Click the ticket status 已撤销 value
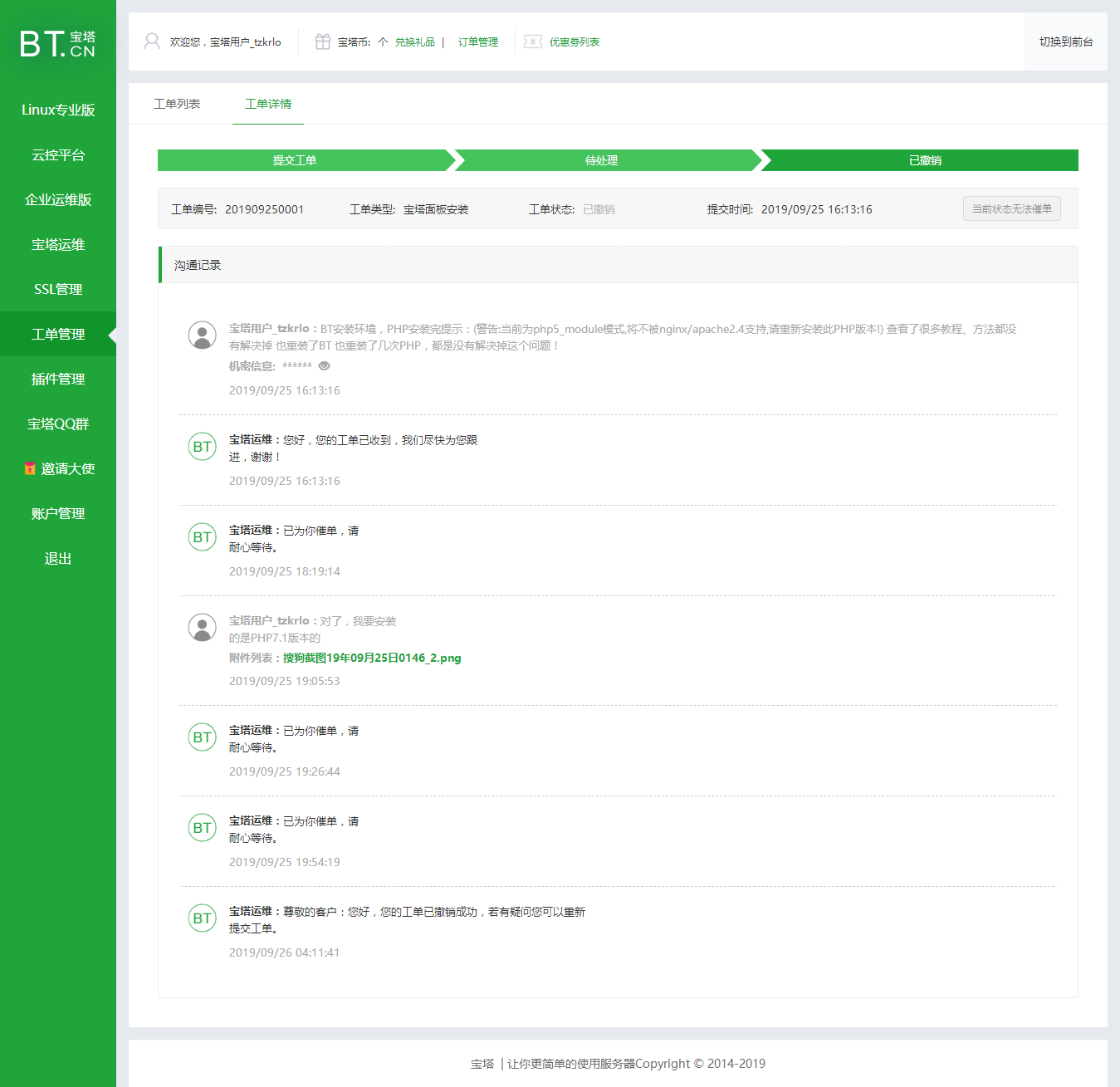The image size is (1120, 1087). click(x=599, y=209)
